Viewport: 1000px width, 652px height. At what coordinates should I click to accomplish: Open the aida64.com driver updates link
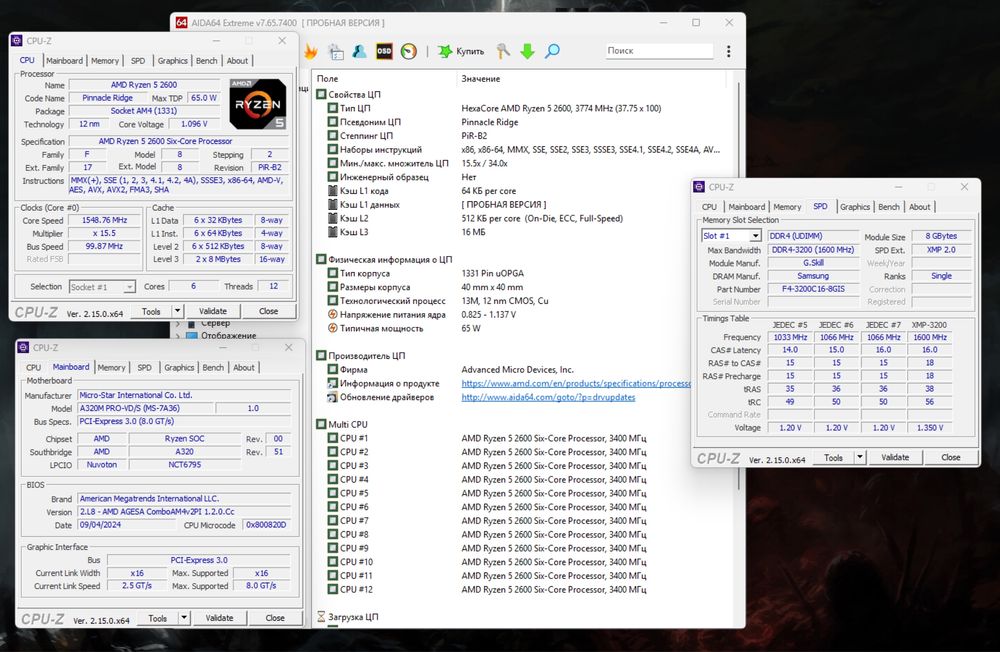(x=548, y=397)
